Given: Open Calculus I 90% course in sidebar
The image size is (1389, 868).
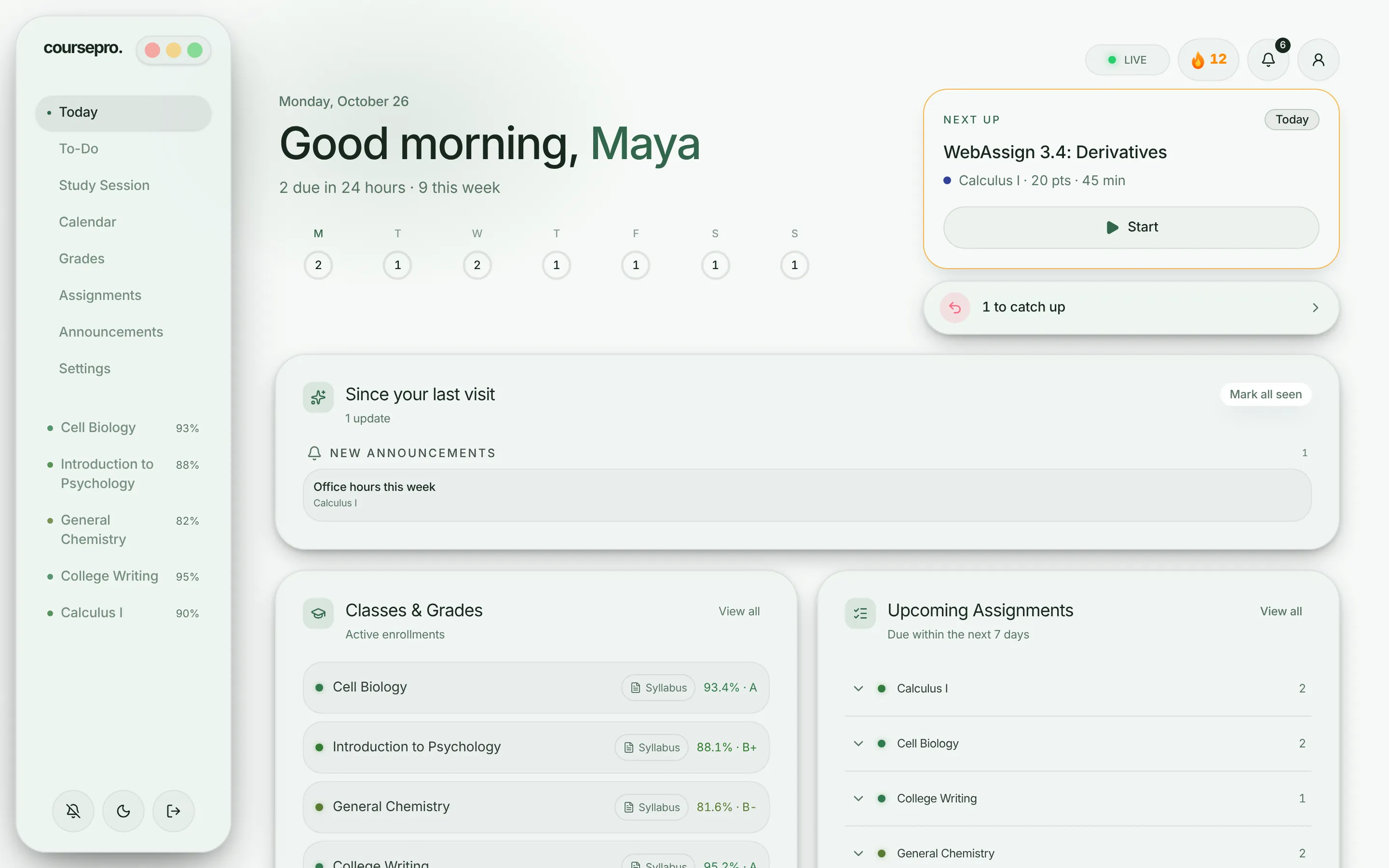Looking at the screenshot, I should 123,612.
